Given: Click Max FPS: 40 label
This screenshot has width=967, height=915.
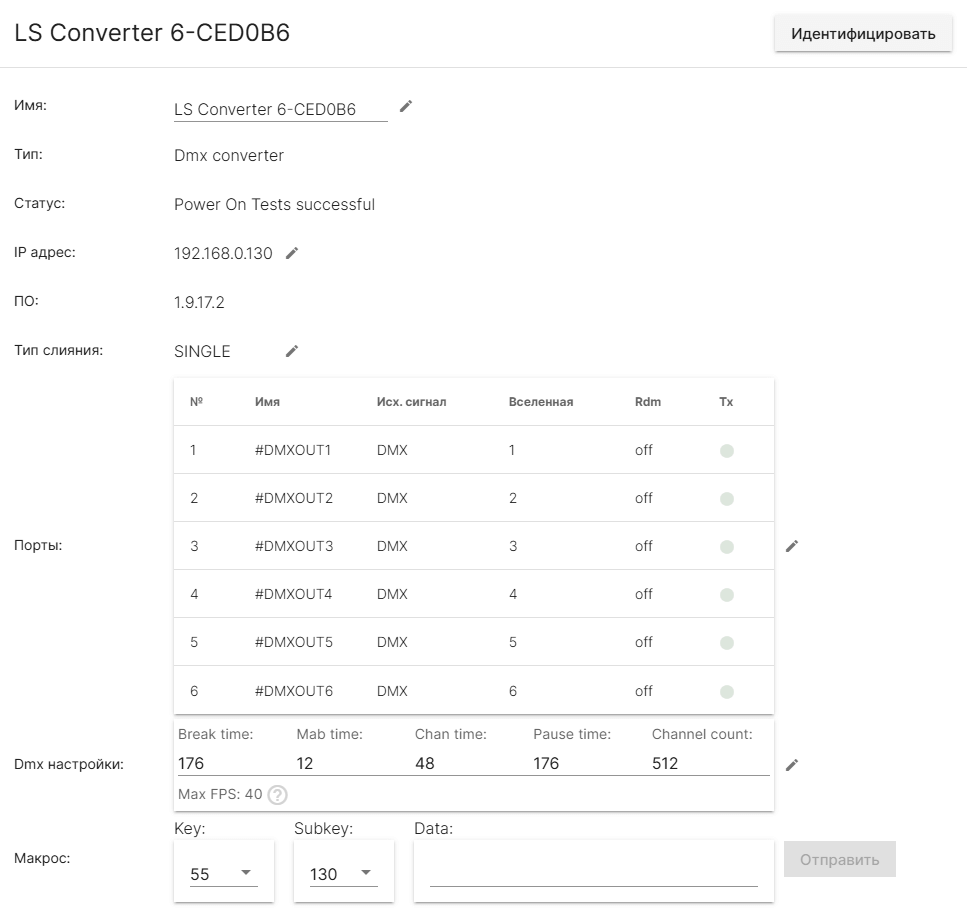Looking at the screenshot, I should tap(220, 794).
